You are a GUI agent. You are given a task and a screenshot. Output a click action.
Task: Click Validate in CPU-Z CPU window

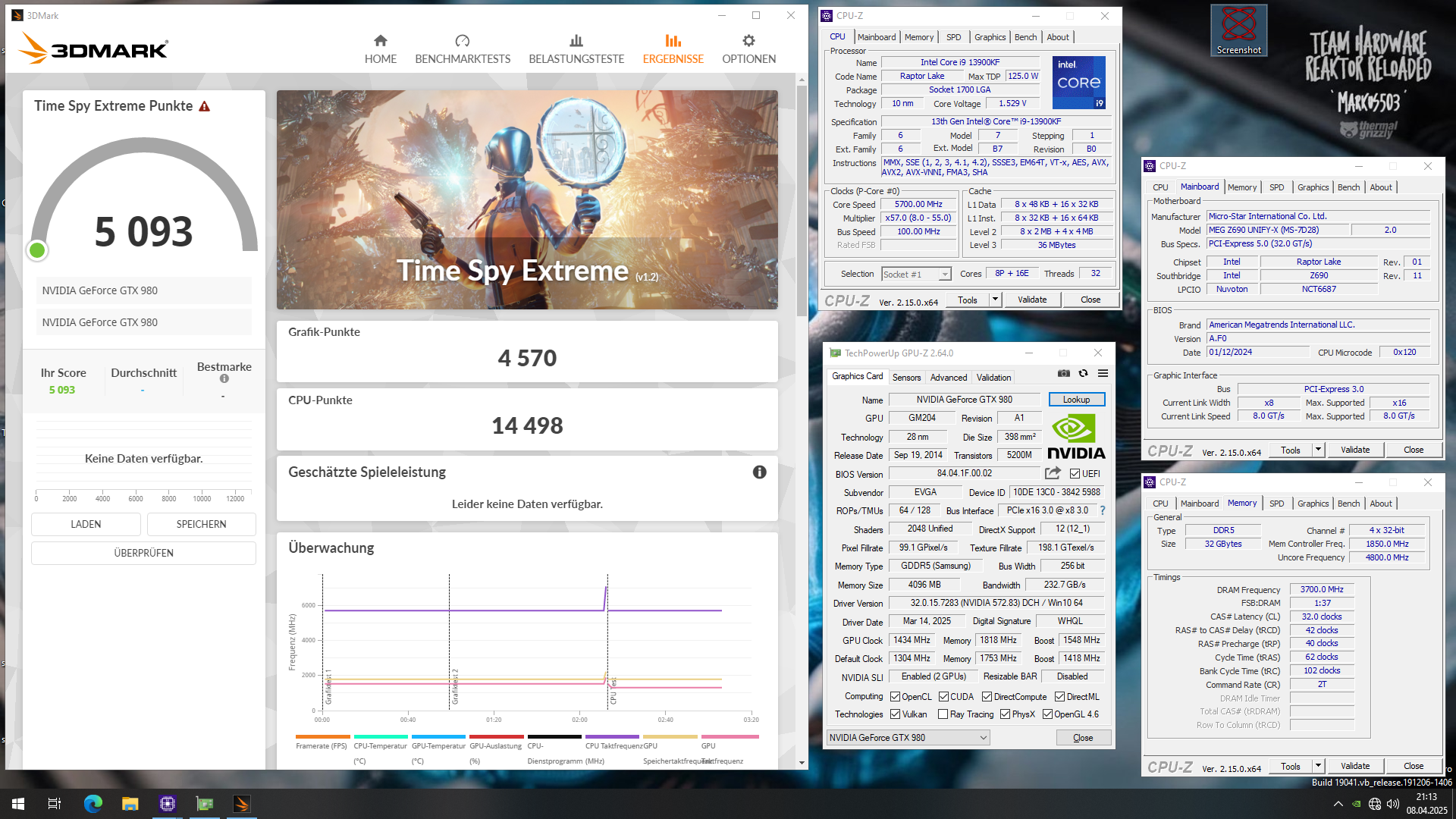coord(1031,300)
